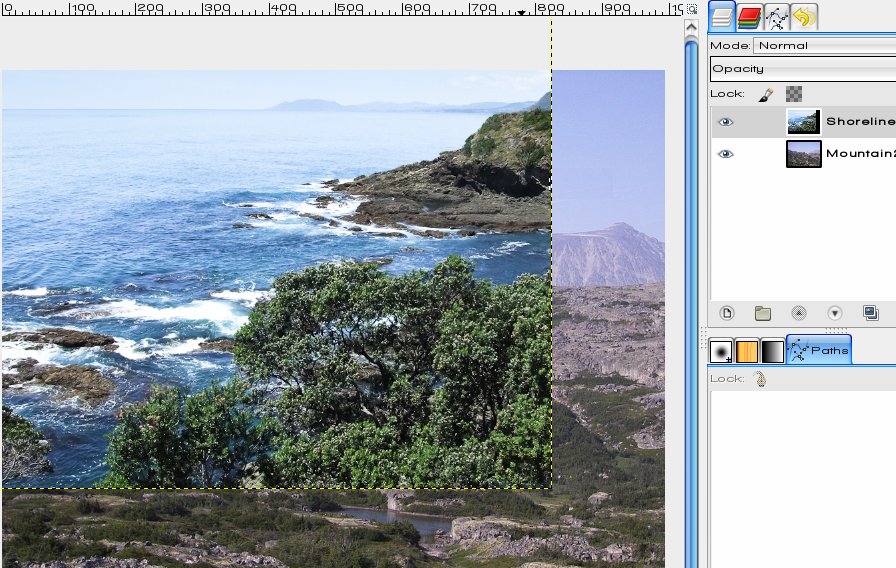Click the vertical scrollbar up arrow
This screenshot has height=568, width=896.
pyautogui.click(x=691, y=27)
